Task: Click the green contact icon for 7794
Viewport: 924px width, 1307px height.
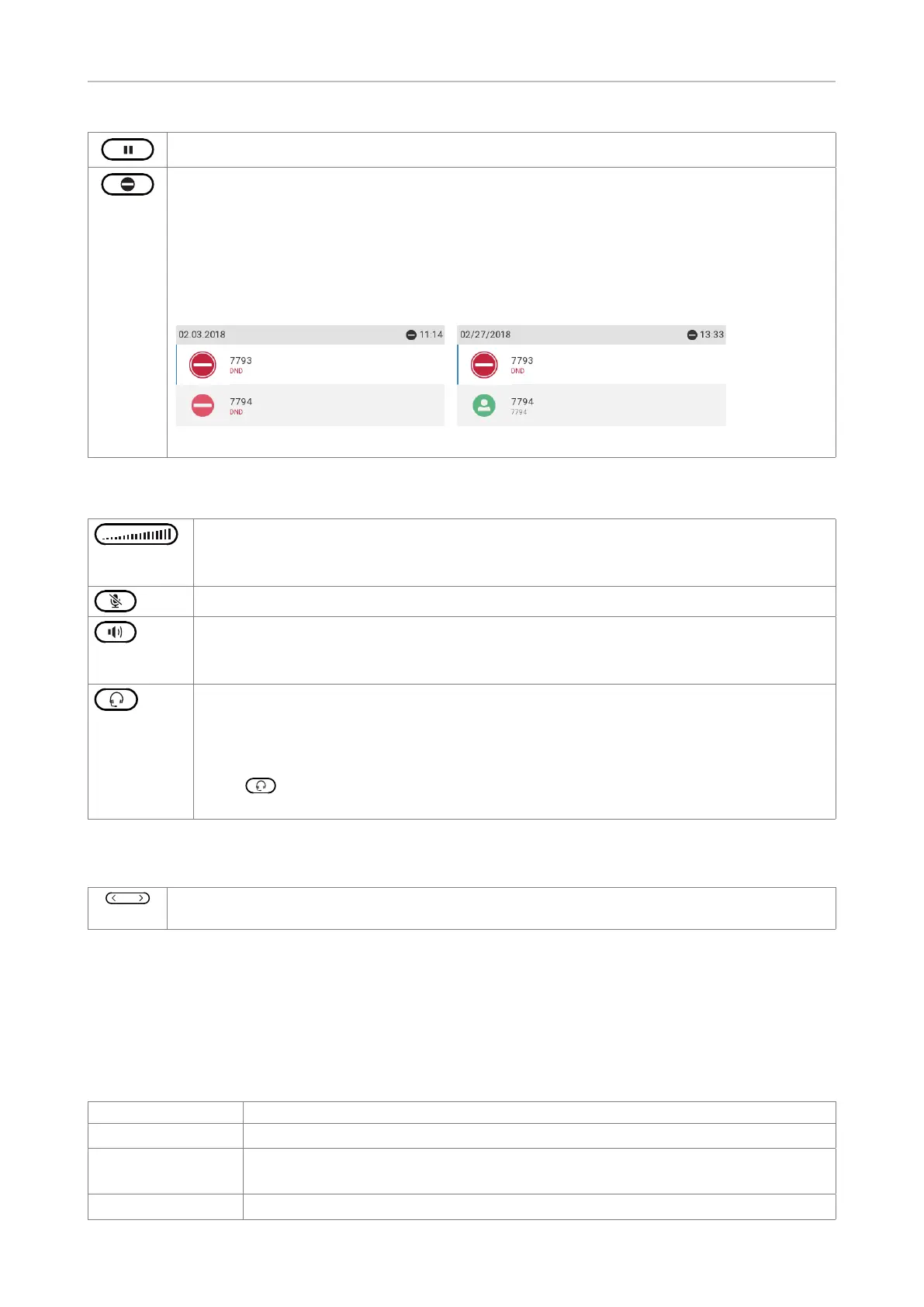Action: pos(484,405)
